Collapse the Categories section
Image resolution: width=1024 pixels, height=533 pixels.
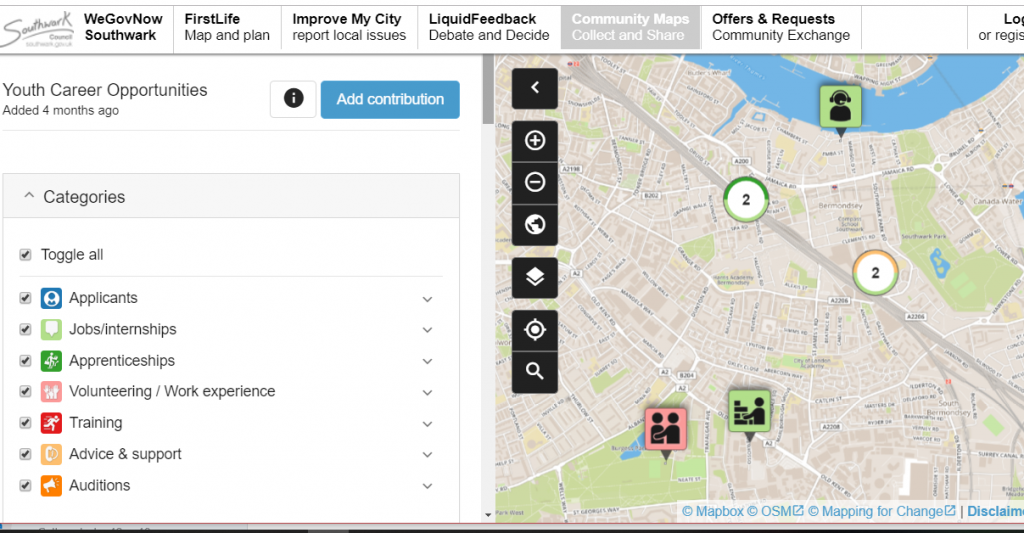click(x=231, y=196)
